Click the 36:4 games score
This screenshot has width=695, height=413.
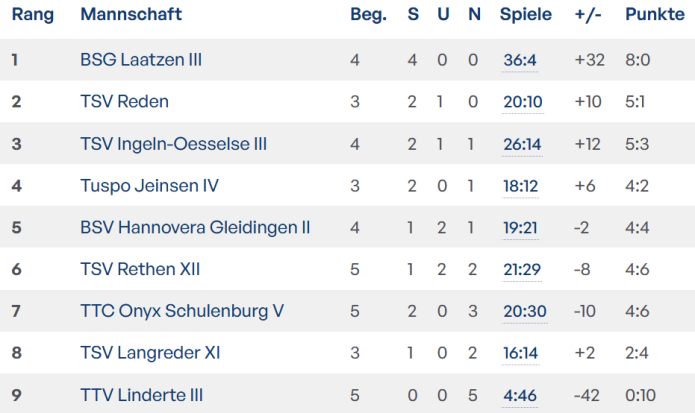point(520,60)
